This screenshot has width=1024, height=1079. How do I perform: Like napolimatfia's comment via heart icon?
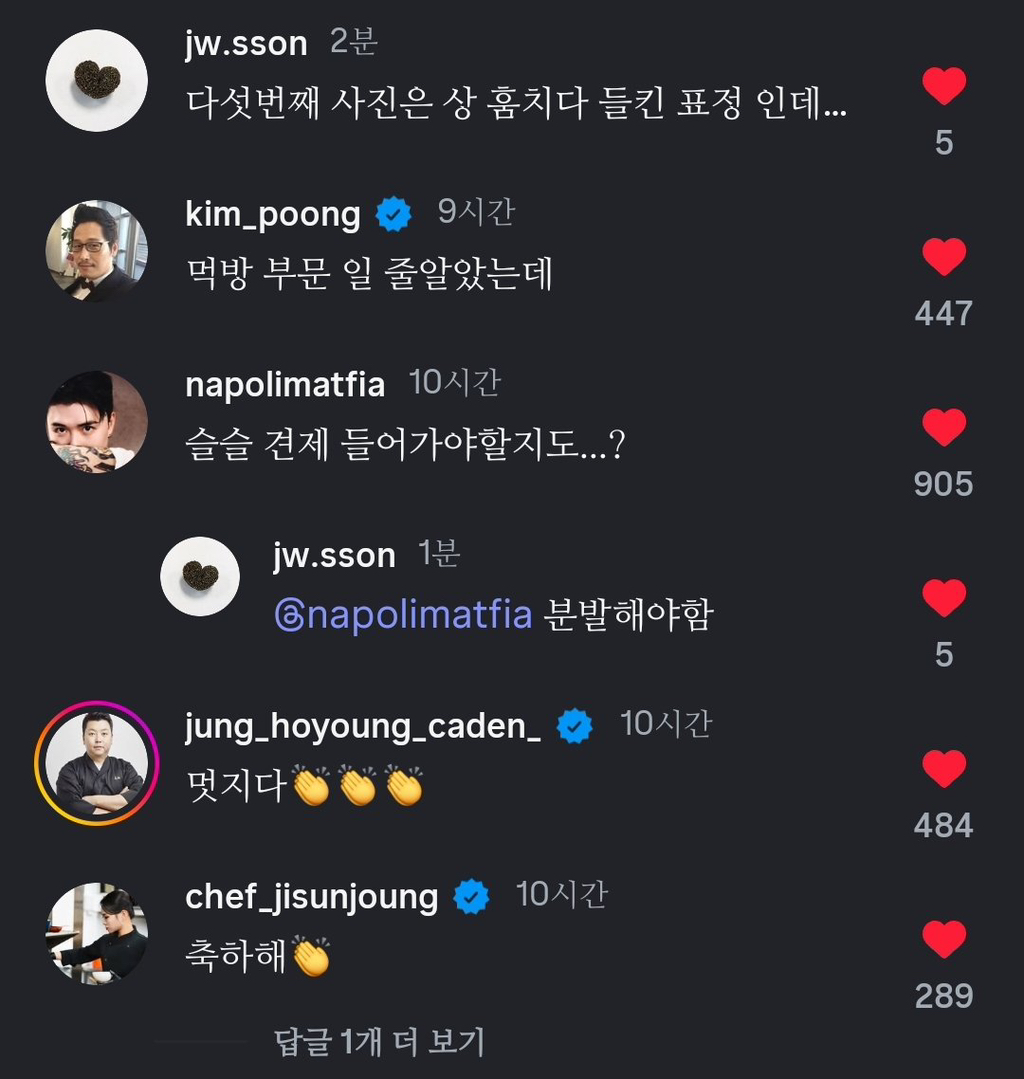click(x=943, y=428)
